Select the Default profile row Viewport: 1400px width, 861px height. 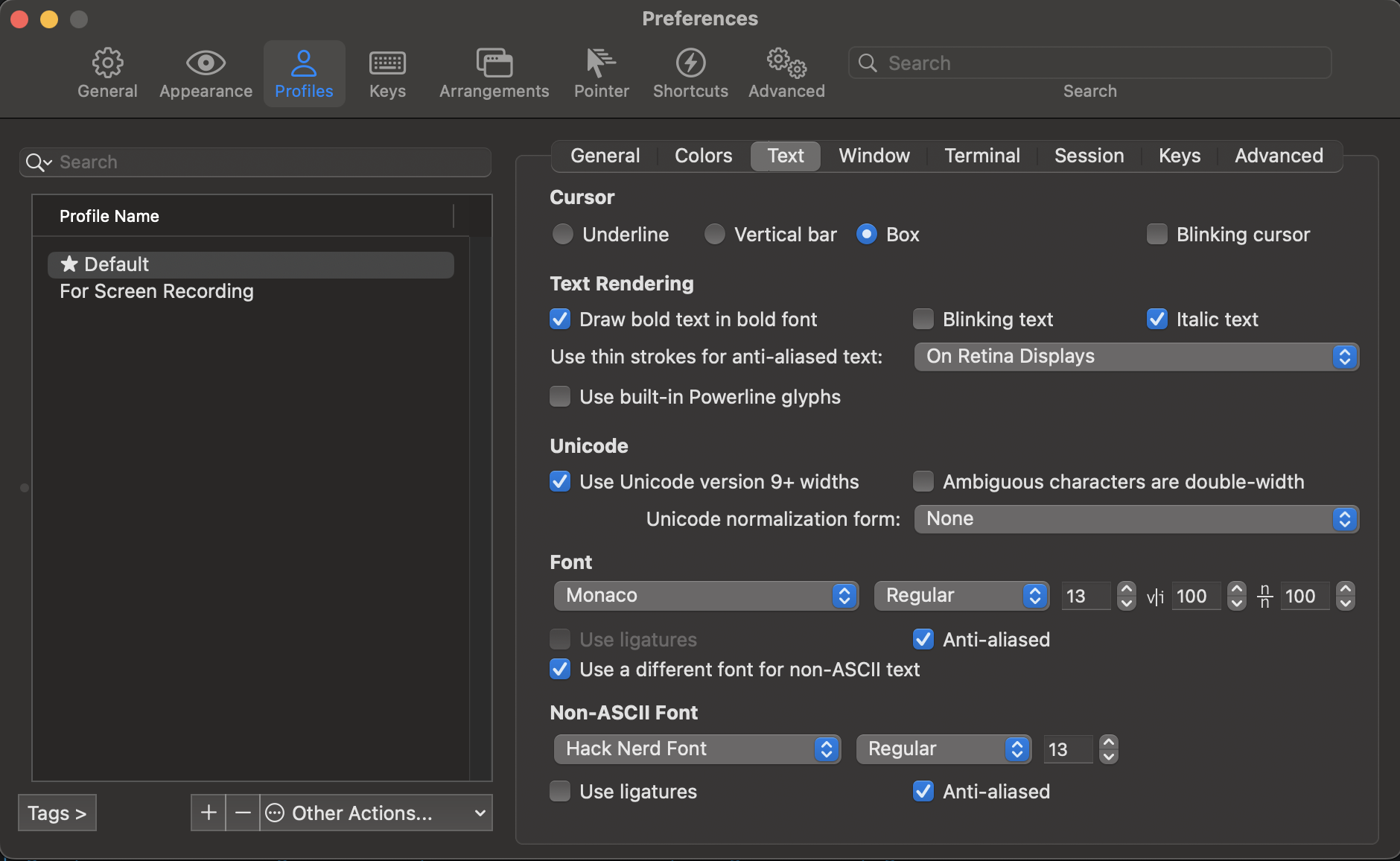(x=251, y=264)
